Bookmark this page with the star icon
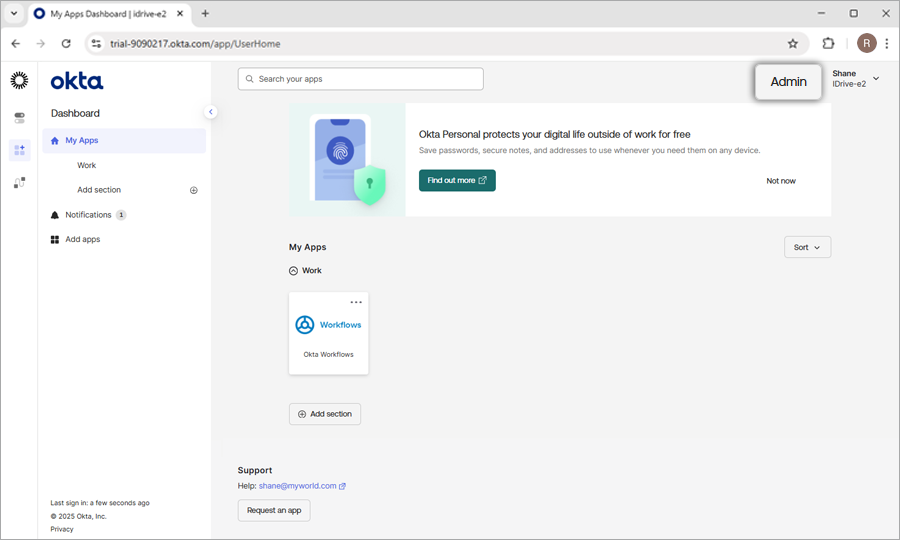The image size is (900, 540). tap(793, 43)
